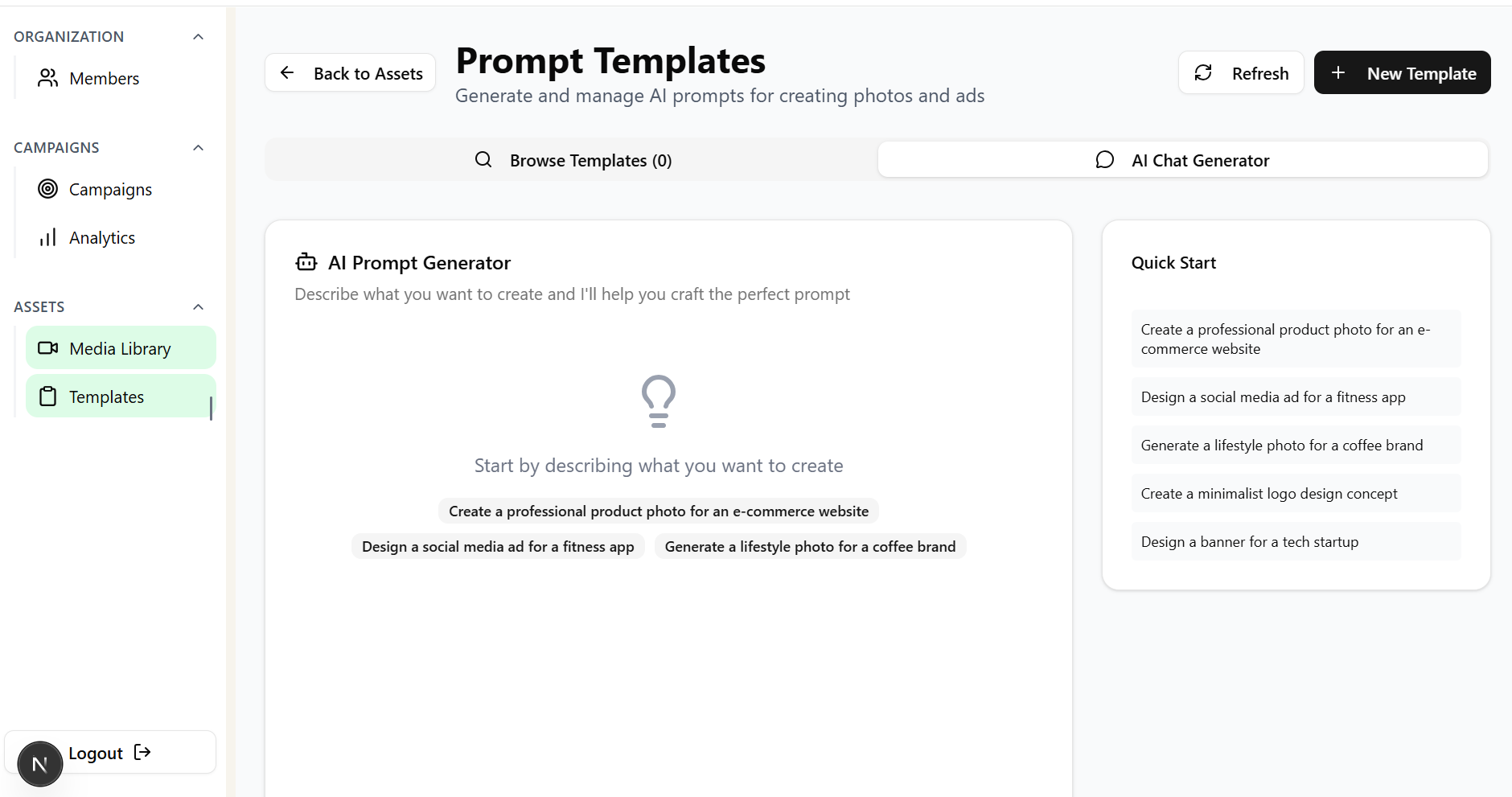
Task: Go Back to Assets
Action: pyautogui.click(x=350, y=73)
